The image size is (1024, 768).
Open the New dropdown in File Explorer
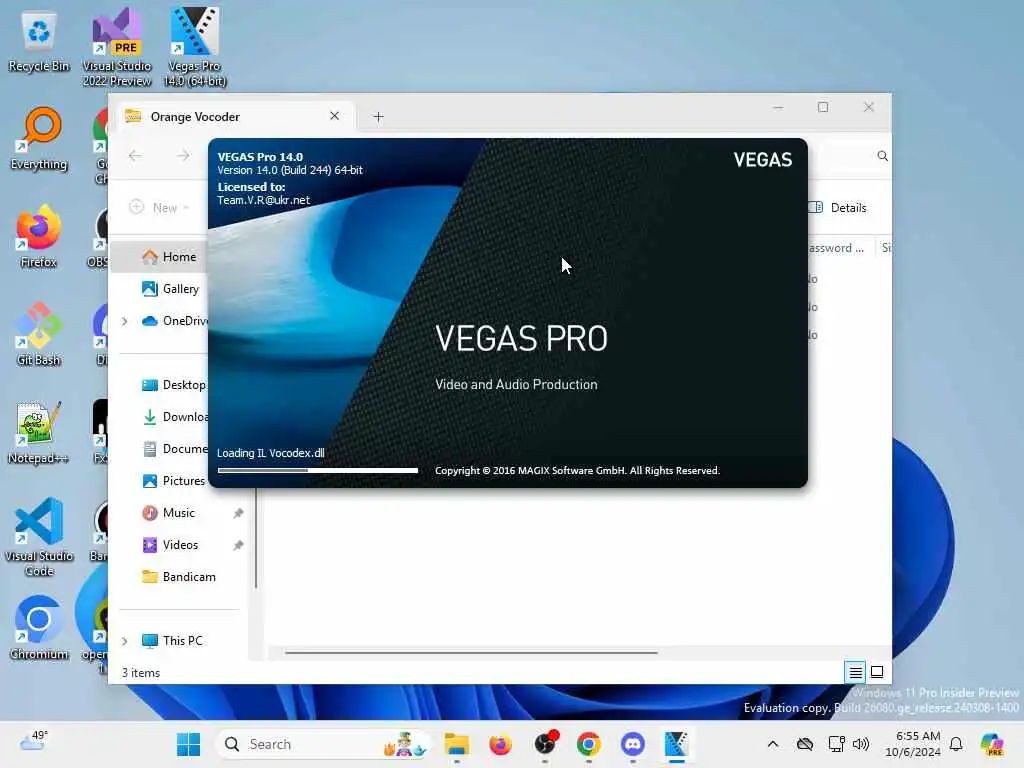click(159, 208)
